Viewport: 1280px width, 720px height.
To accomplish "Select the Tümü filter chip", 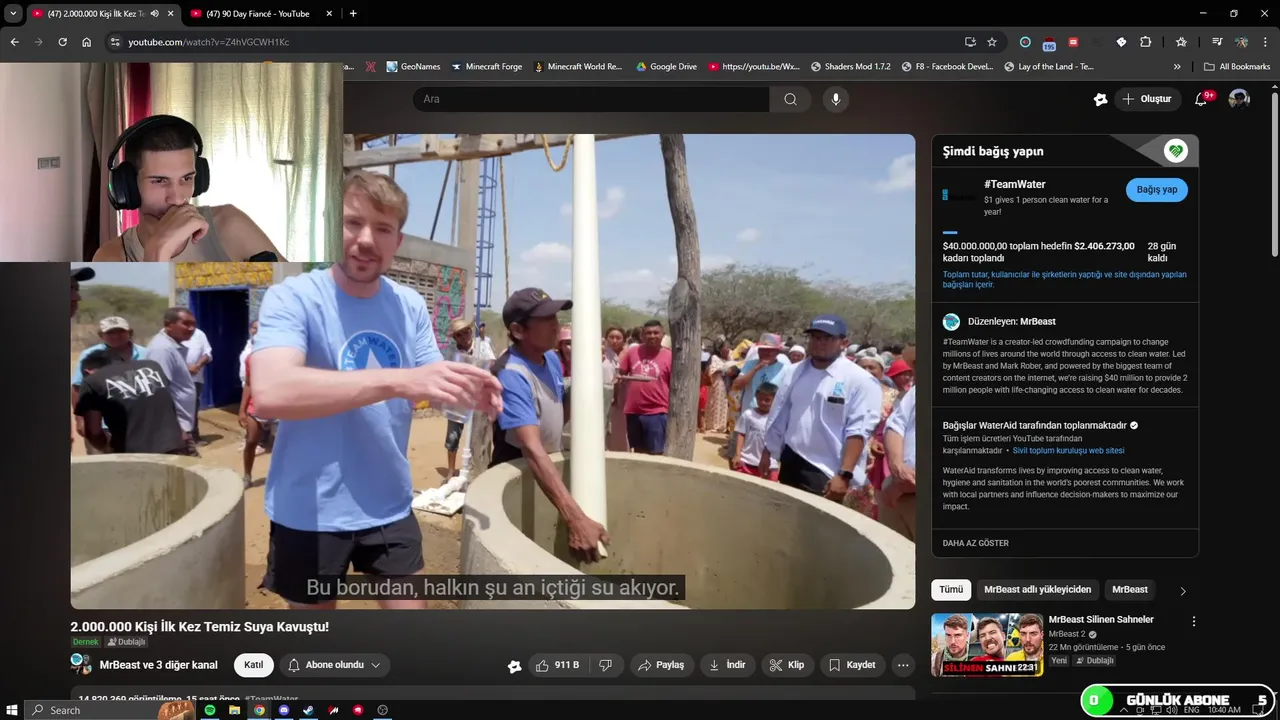I will click(951, 590).
